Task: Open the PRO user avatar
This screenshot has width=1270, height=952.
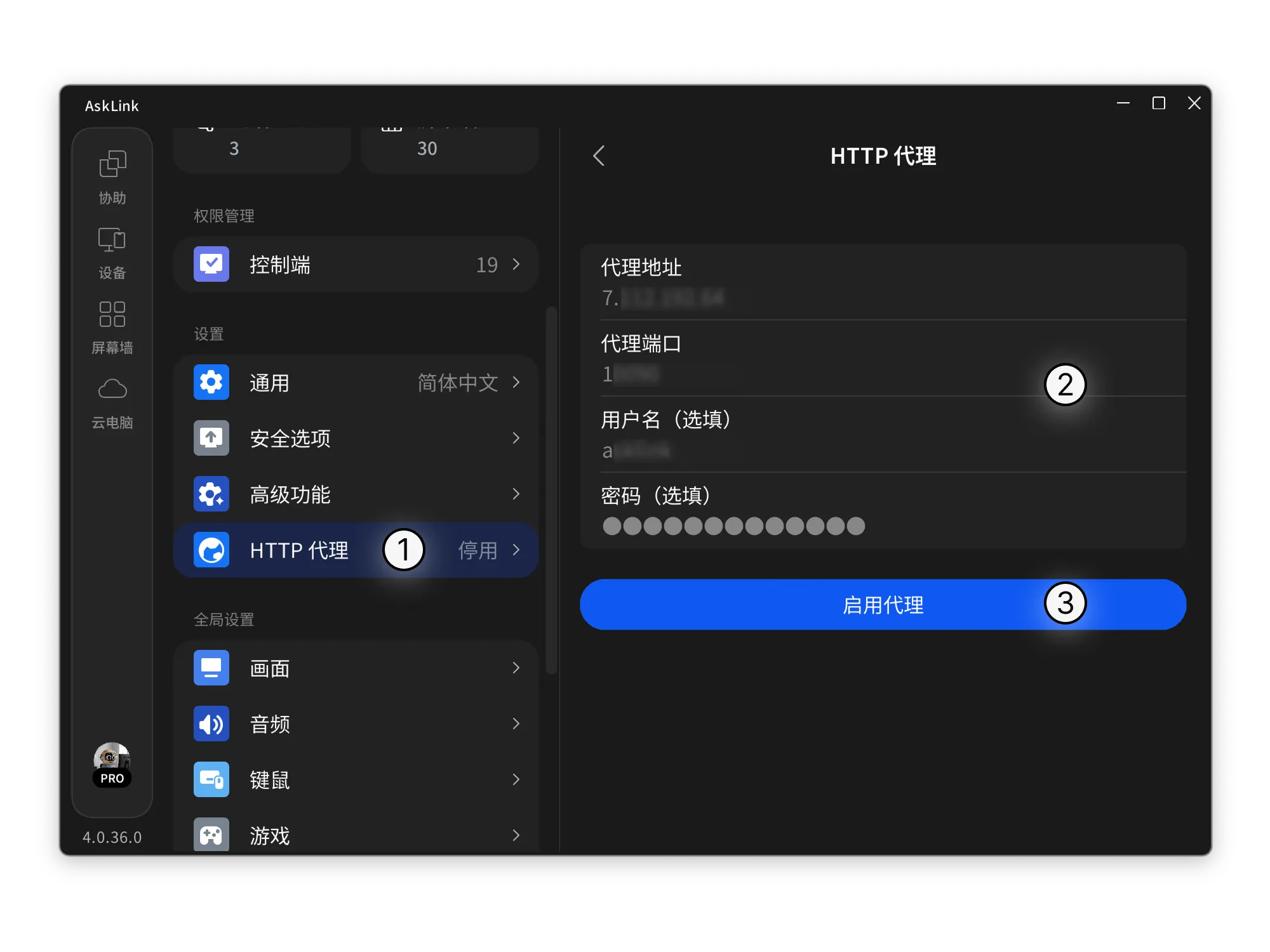Action: pyautogui.click(x=112, y=765)
